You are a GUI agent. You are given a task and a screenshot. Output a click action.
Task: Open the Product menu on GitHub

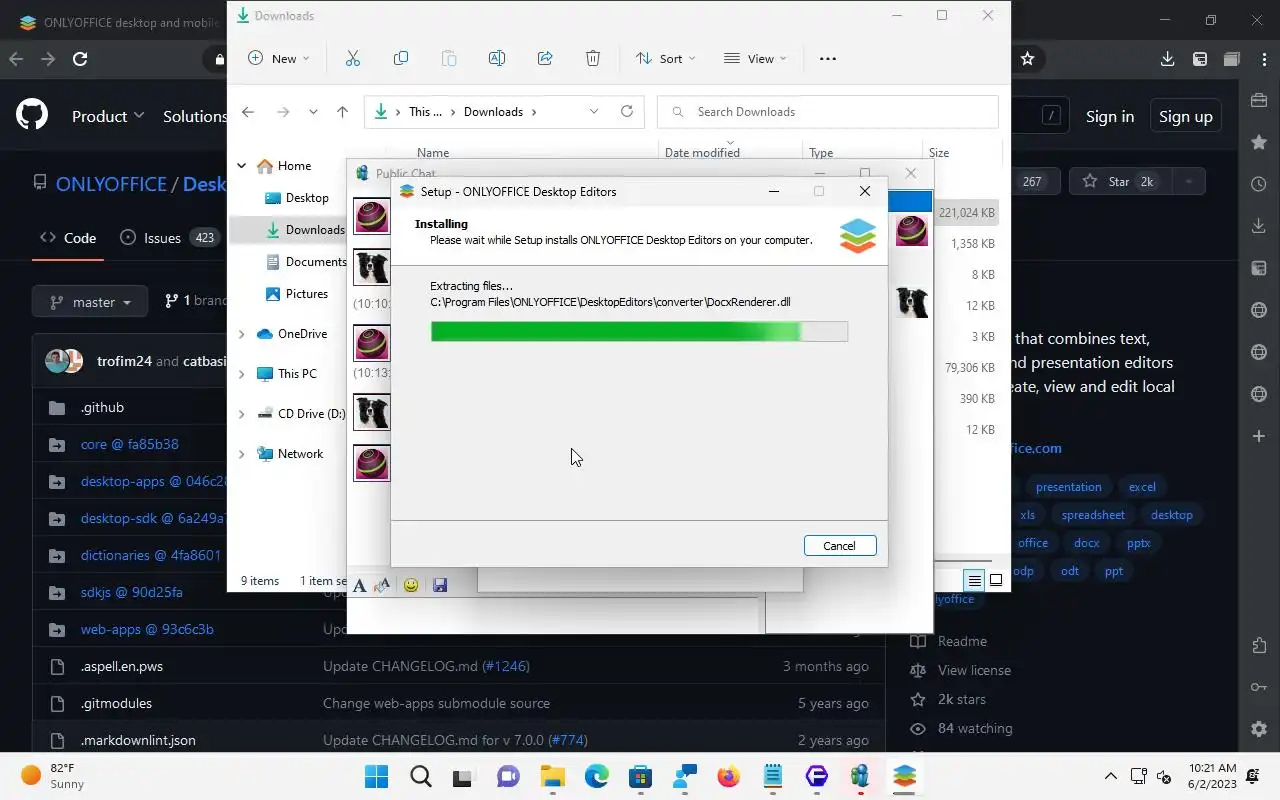[108, 116]
